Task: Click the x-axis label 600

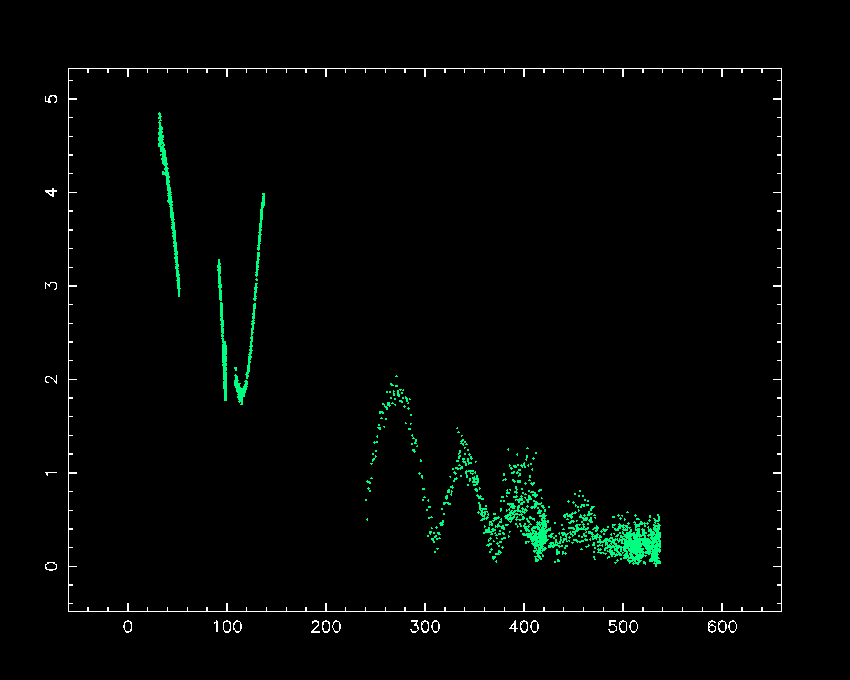Action: click(722, 627)
